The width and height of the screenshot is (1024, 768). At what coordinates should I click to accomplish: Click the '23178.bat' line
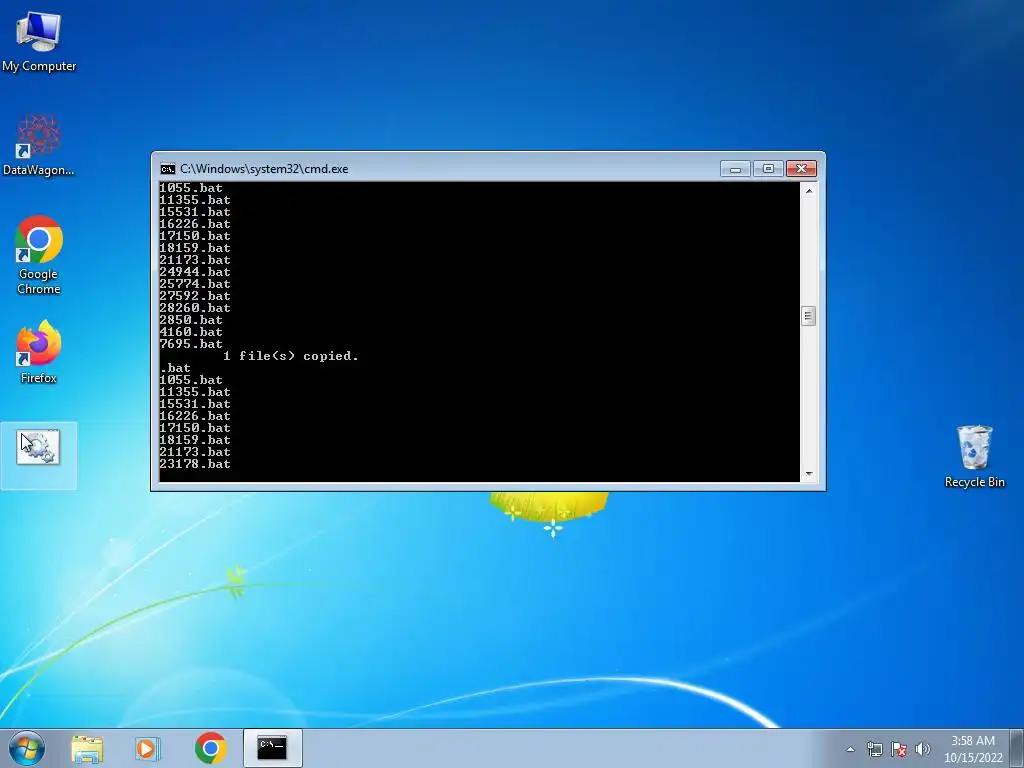click(x=195, y=464)
